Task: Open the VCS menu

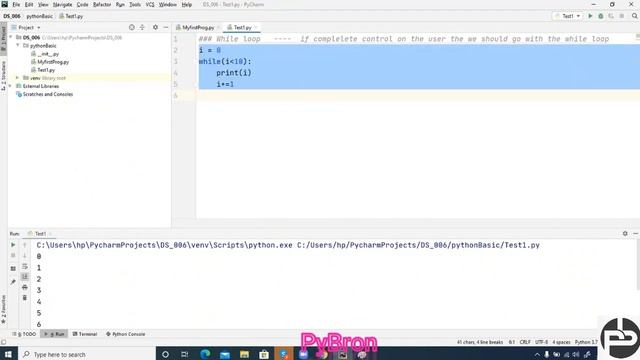Action: coord(150,4)
